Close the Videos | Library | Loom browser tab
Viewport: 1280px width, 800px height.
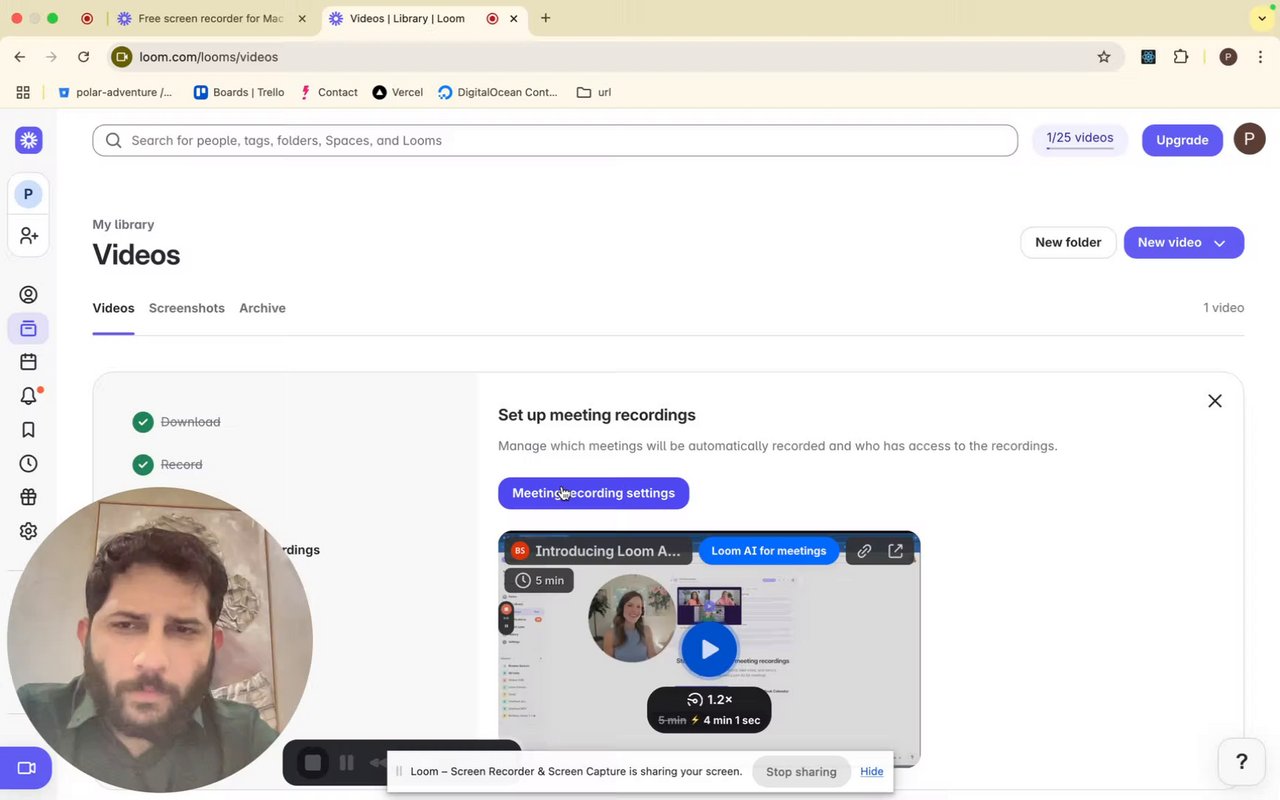tap(514, 18)
